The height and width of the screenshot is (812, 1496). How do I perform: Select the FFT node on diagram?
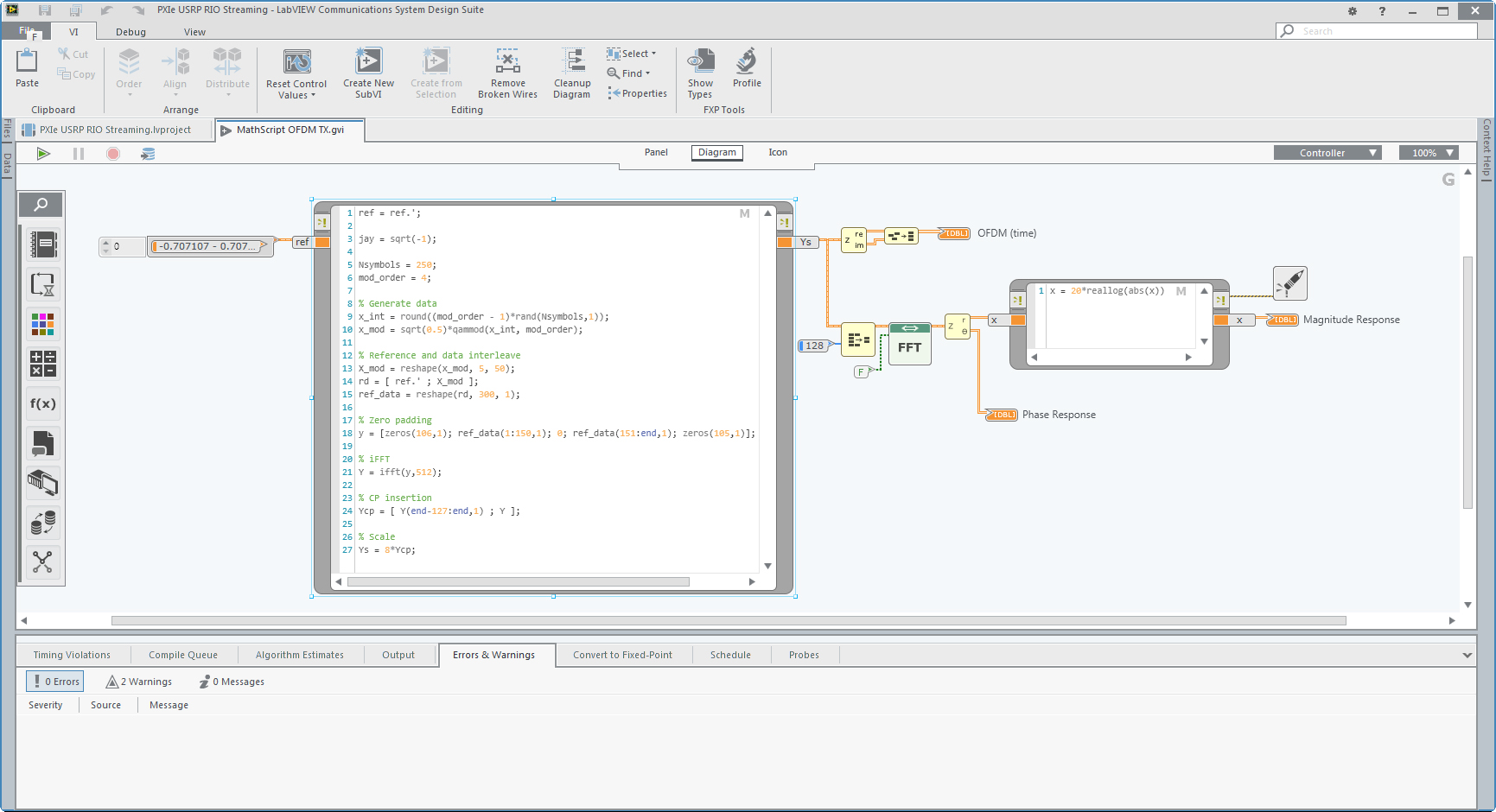click(x=910, y=344)
